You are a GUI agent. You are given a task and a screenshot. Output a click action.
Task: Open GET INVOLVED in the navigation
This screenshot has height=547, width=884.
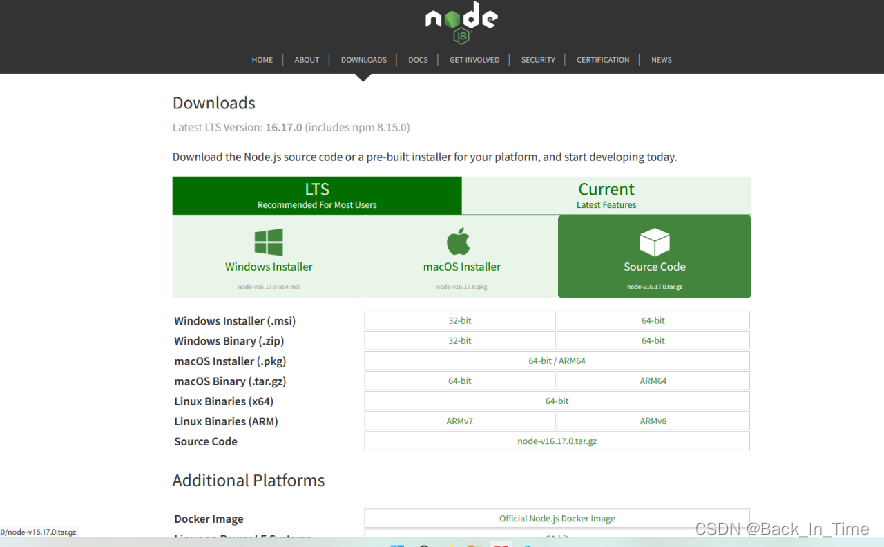(474, 60)
